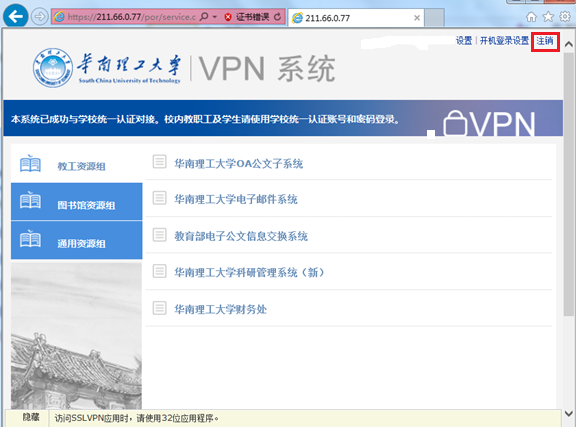The width and height of the screenshot is (578, 431).
Task: Click the browser forward arrow button
Action: coord(39,17)
